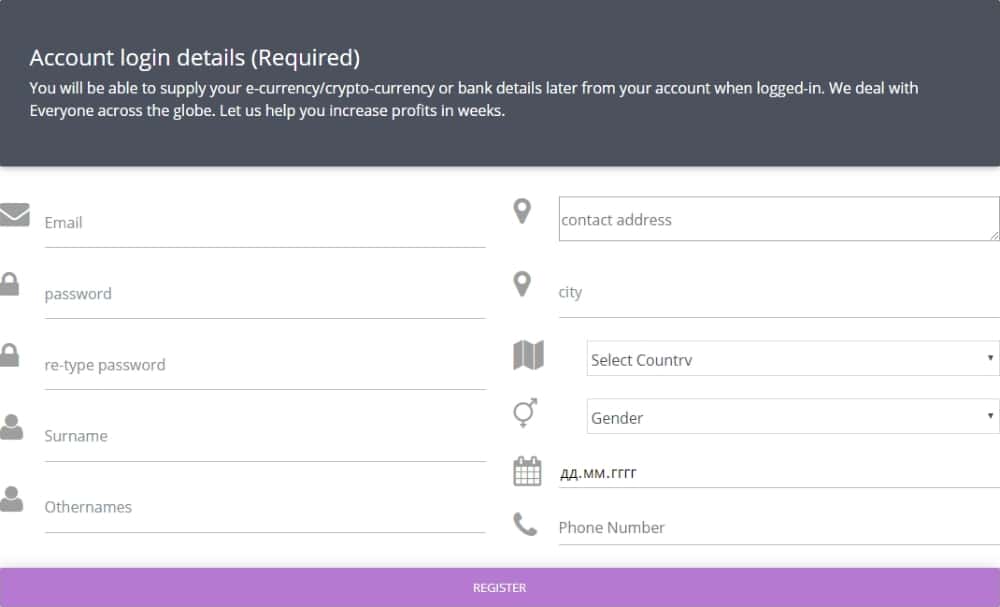
Task: Expand the Gender dropdown
Action: point(792,417)
